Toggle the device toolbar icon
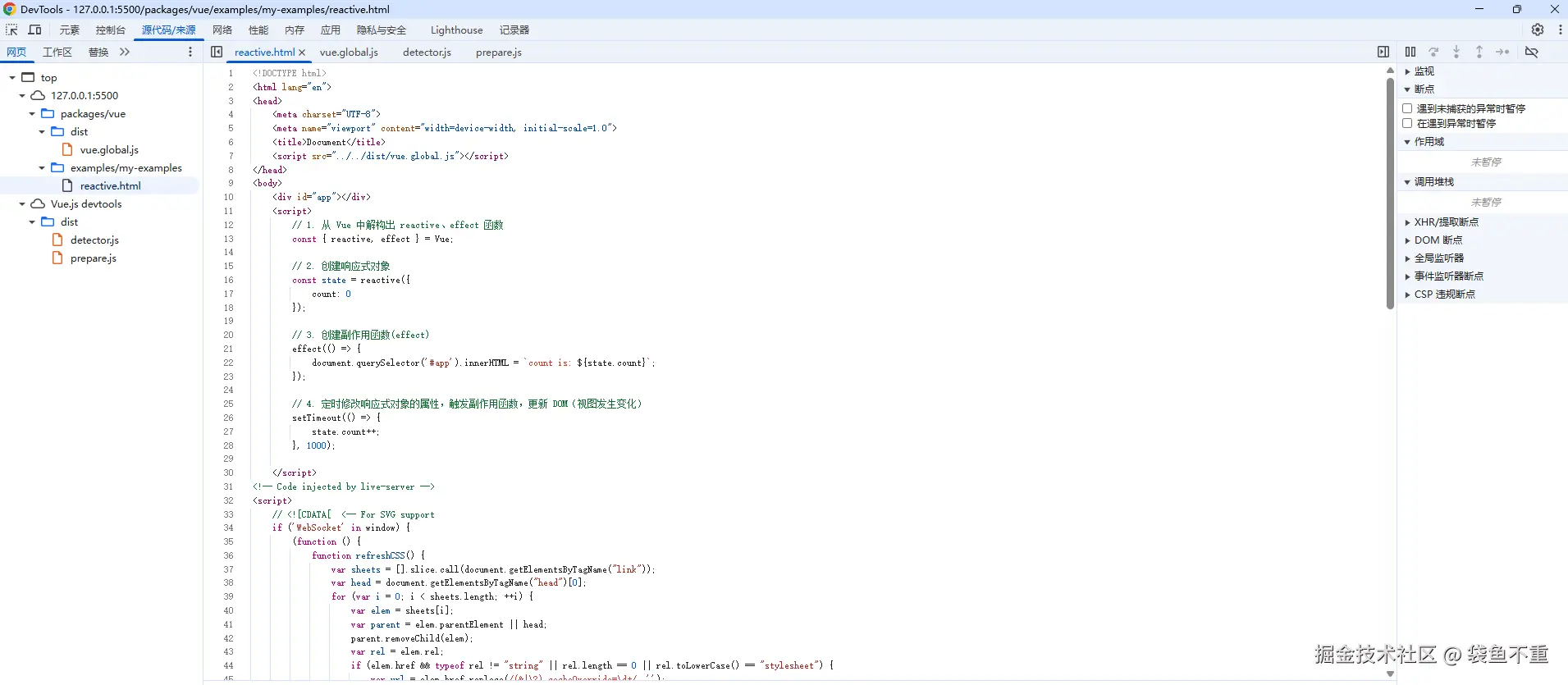This screenshot has width=1568, height=685. click(35, 30)
